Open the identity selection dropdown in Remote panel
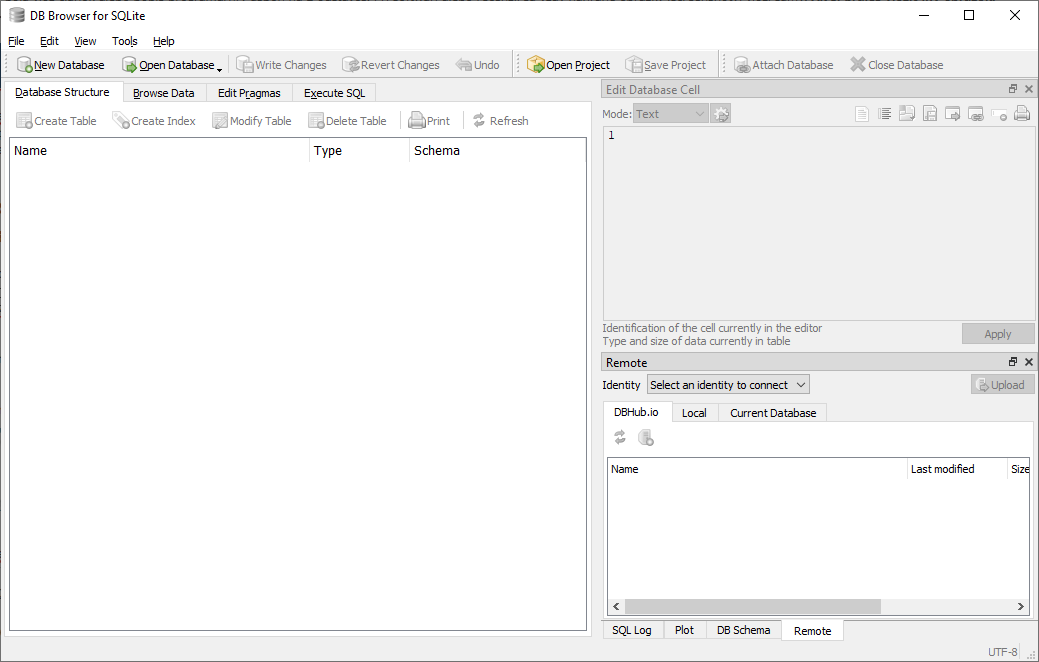The image size is (1039, 662). pos(728,384)
